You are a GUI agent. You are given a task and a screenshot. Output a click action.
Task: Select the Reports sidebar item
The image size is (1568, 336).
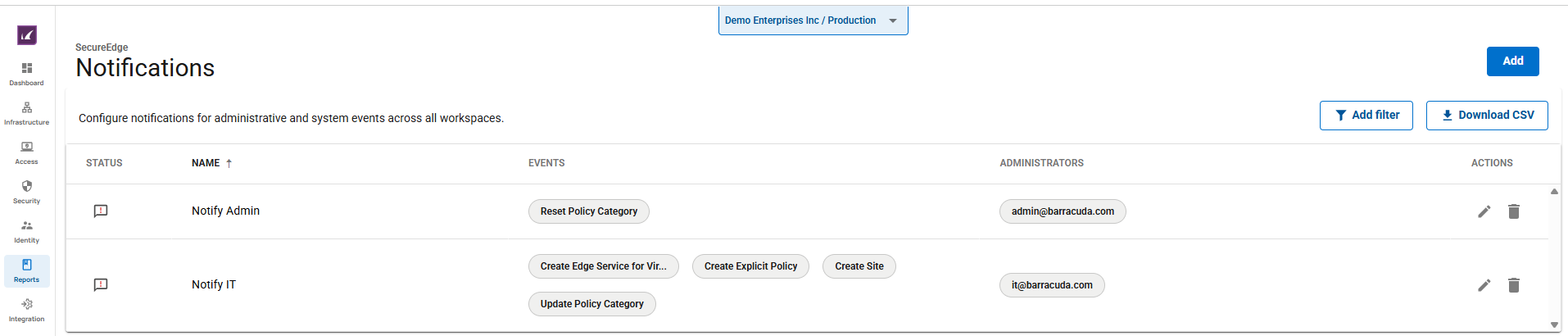click(x=27, y=270)
